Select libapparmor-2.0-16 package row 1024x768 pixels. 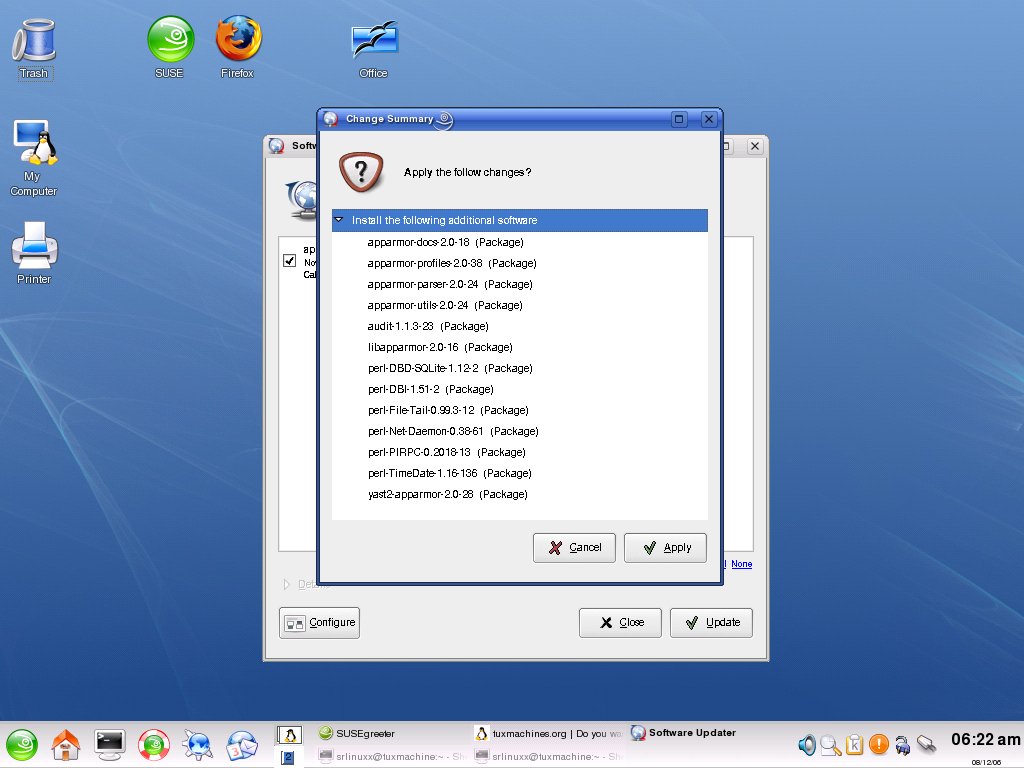coord(519,347)
